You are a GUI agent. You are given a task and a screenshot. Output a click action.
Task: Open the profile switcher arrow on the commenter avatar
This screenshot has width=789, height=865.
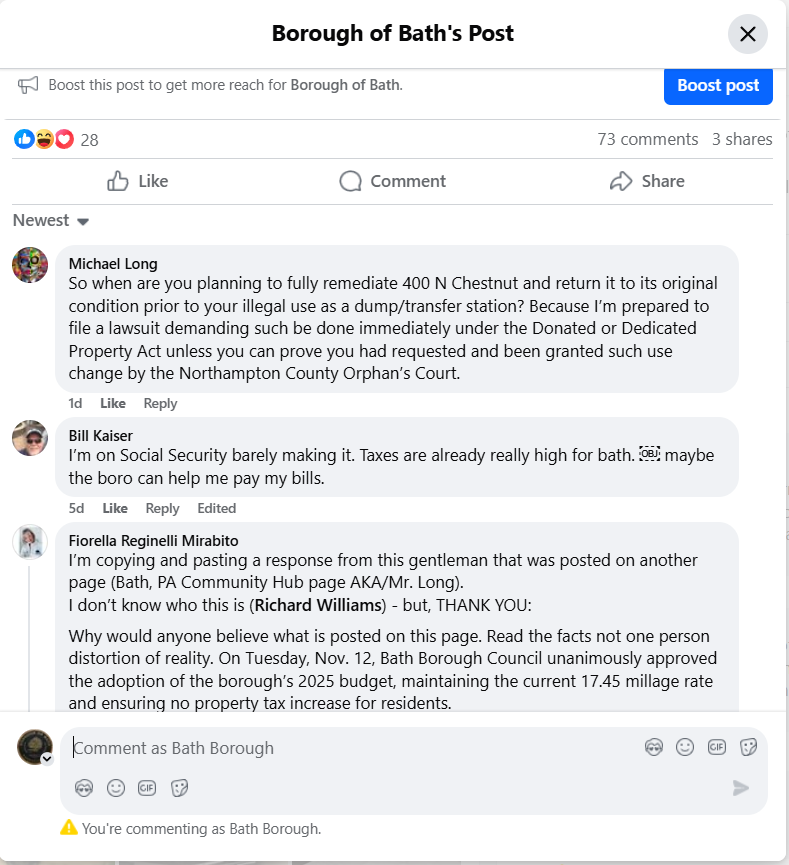click(x=46, y=759)
